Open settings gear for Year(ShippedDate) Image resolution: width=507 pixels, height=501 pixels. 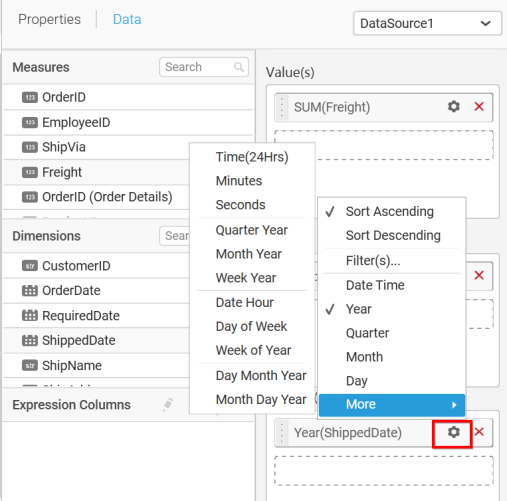coord(453,432)
